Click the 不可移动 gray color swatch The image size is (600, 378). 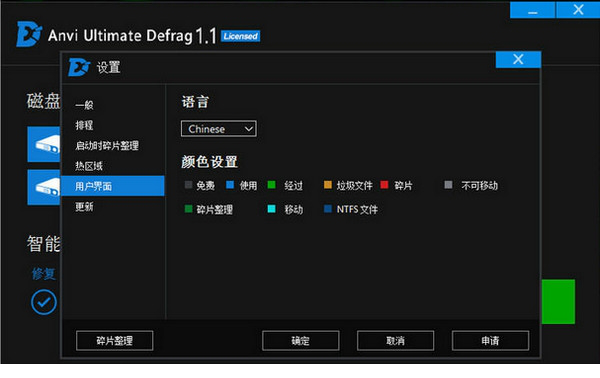coord(448,185)
